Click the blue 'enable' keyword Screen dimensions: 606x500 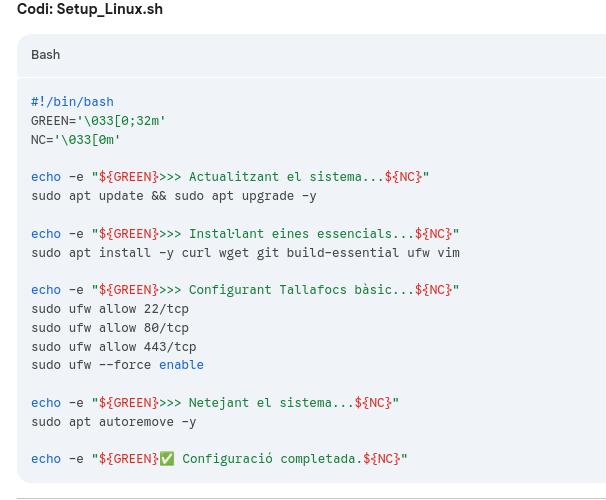coord(181,365)
